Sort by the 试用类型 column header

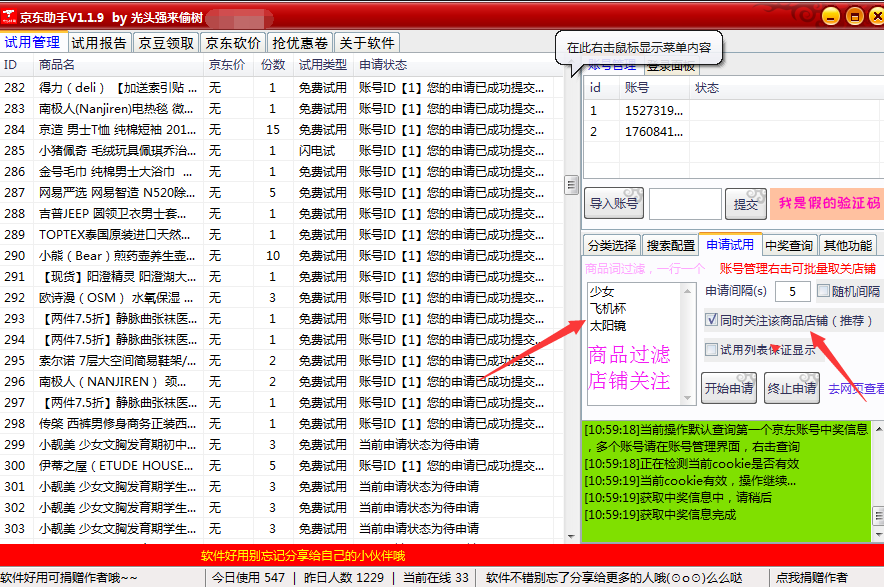pos(324,65)
